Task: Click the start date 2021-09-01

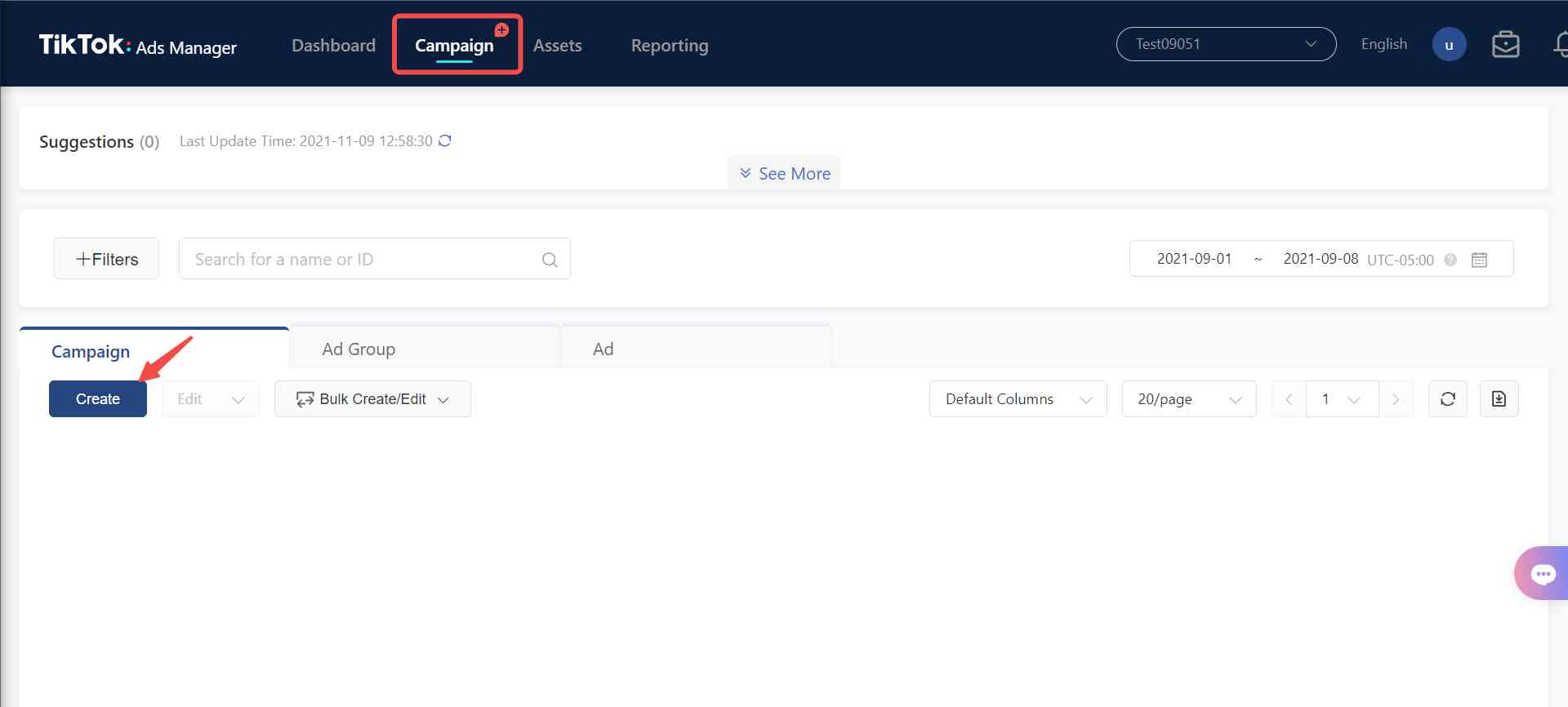Action: coord(1194,259)
